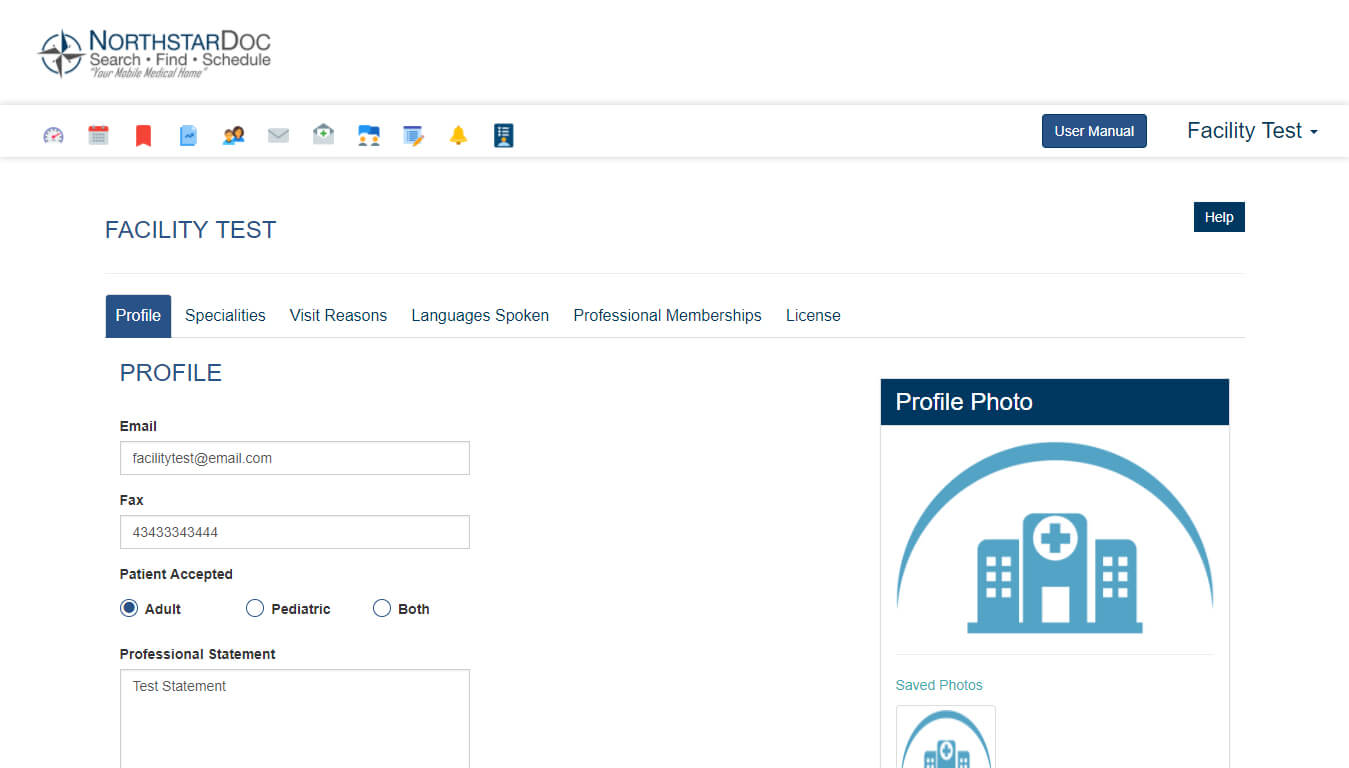Click the User Manual button
Image resolution: width=1349 pixels, height=768 pixels.
[x=1094, y=131]
